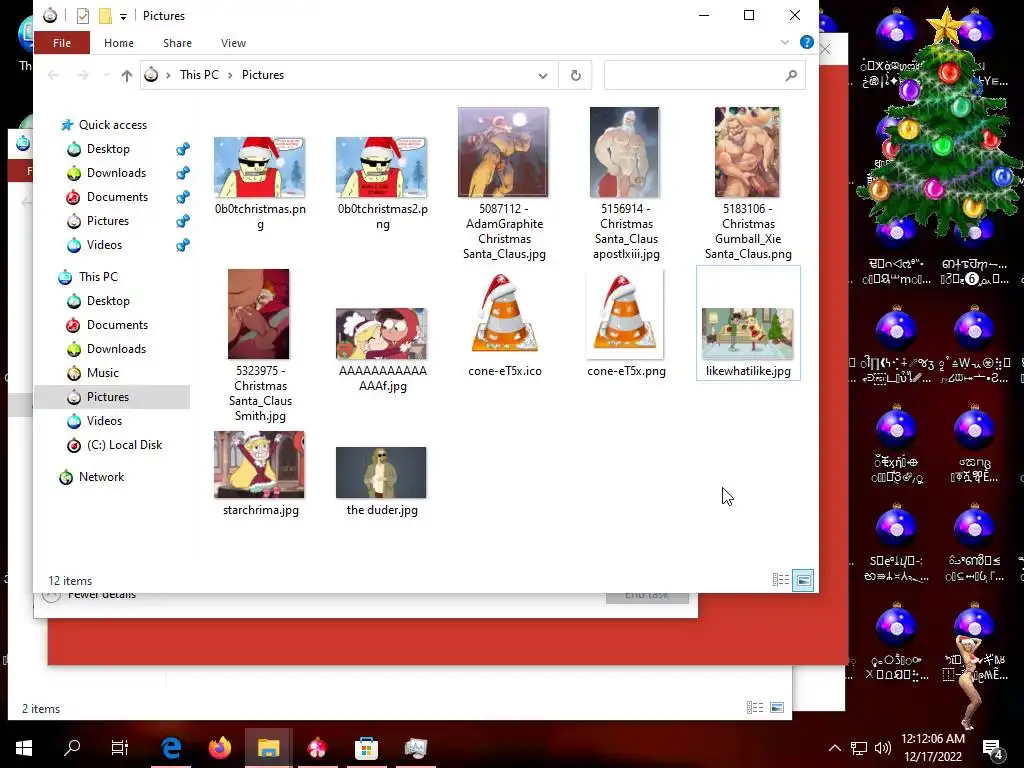Image resolution: width=1024 pixels, height=768 pixels.
Task: Refresh the Pictures folder
Action: pyautogui.click(x=575, y=76)
